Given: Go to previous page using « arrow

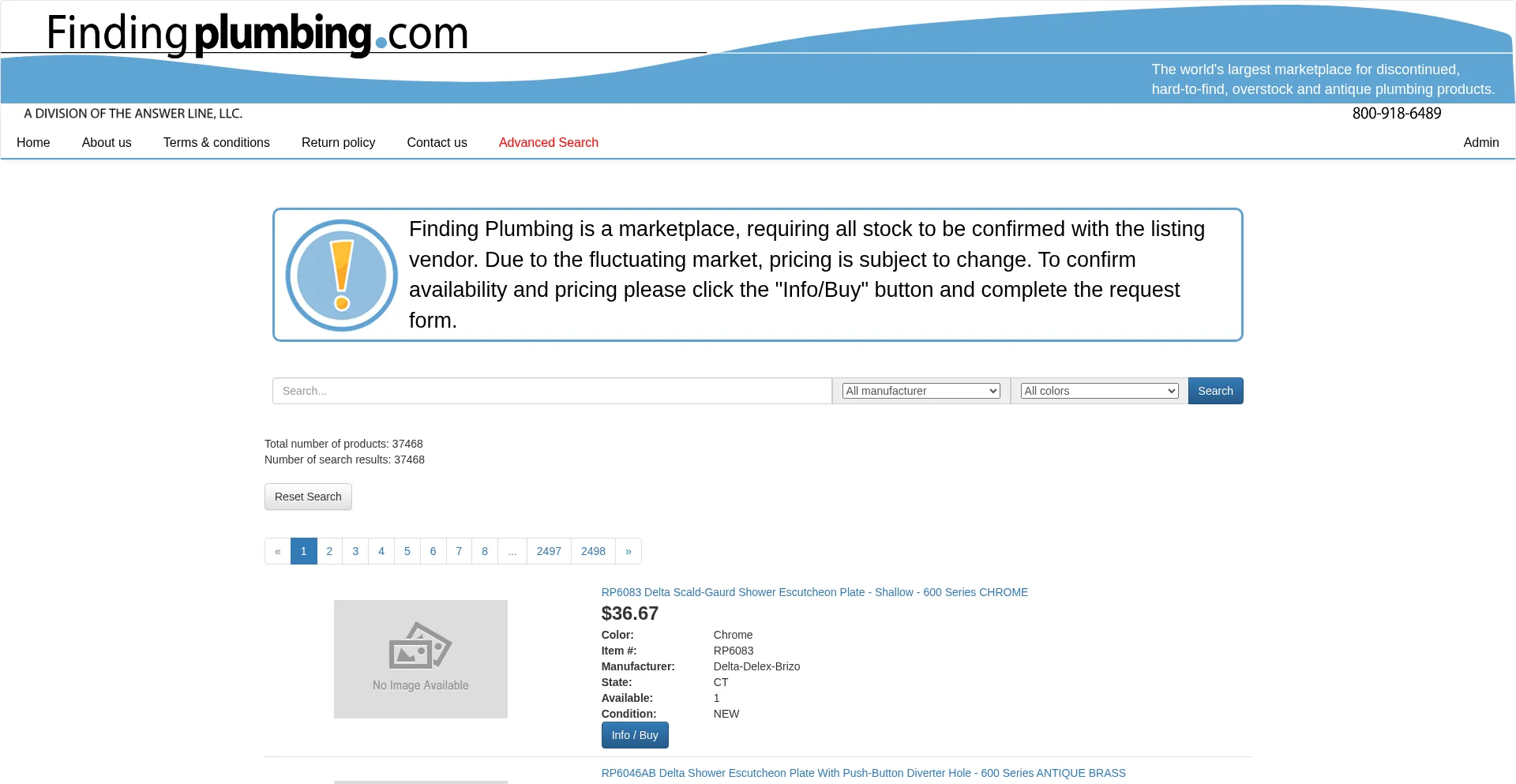Looking at the screenshot, I should click(x=278, y=551).
